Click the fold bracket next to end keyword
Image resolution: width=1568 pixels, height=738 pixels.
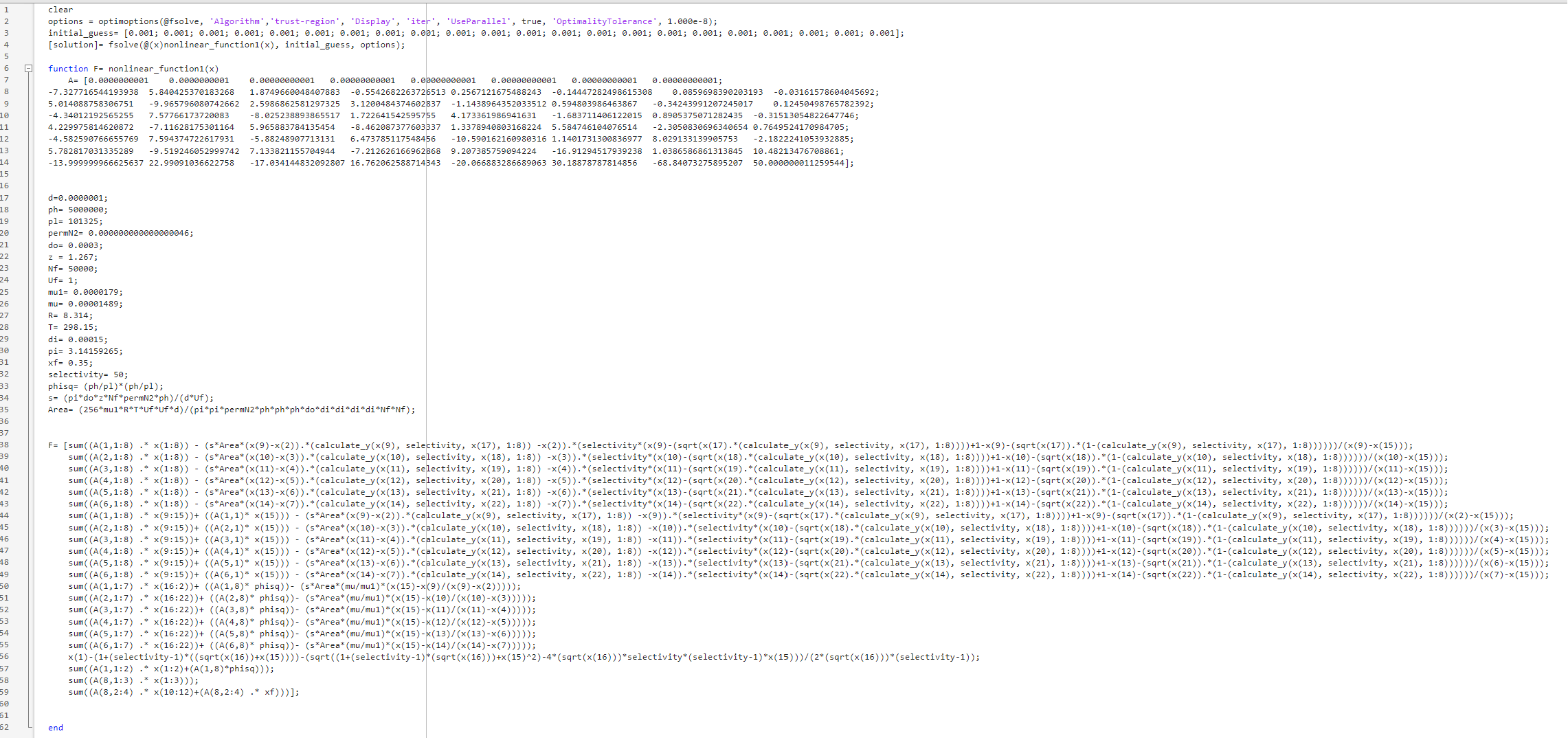(28, 727)
